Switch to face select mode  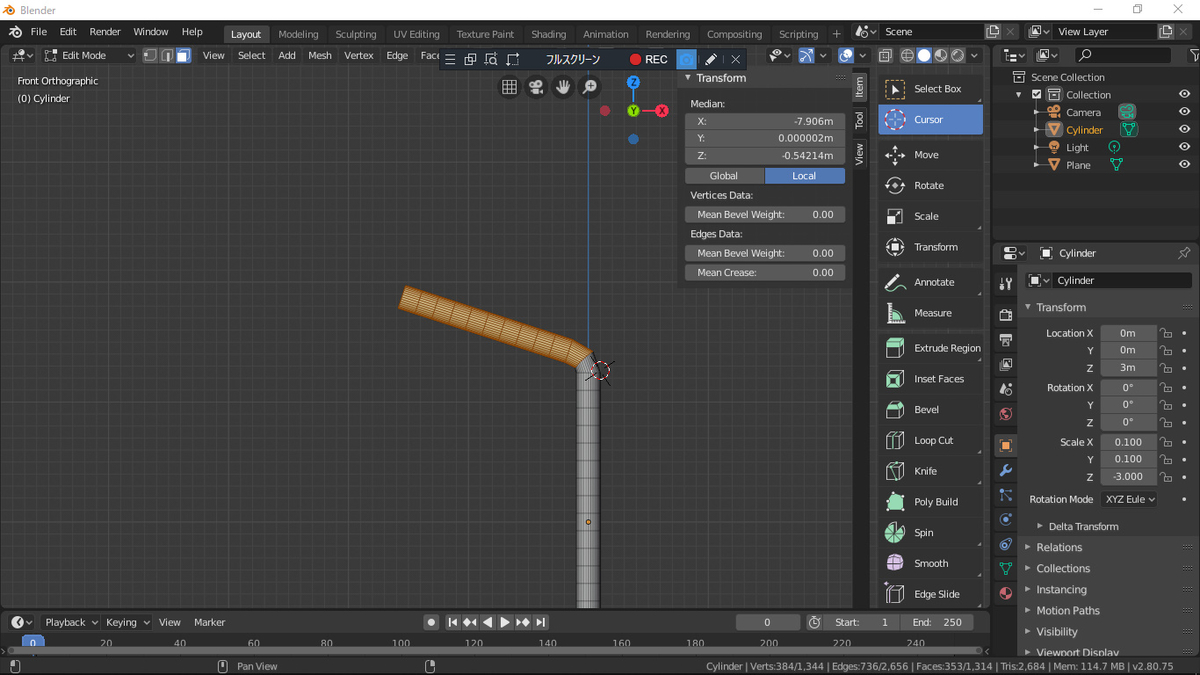click(x=183, y=56)
